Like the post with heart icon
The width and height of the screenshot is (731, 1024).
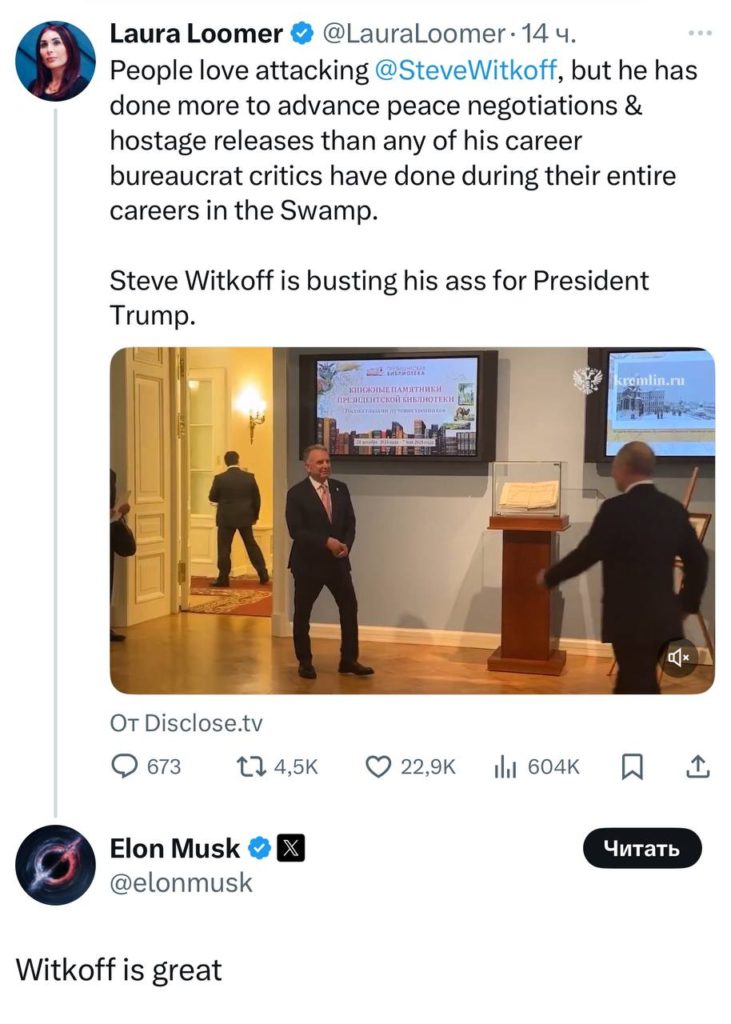tap(378, 767)
